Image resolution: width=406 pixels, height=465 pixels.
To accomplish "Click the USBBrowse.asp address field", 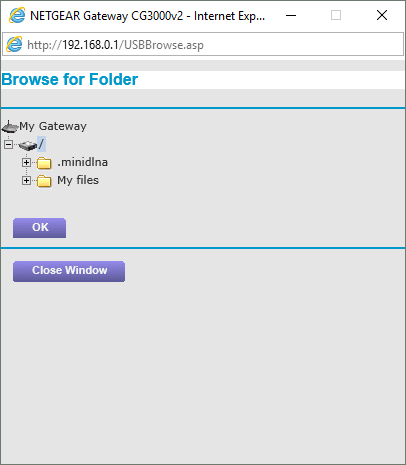I will 203,44.
